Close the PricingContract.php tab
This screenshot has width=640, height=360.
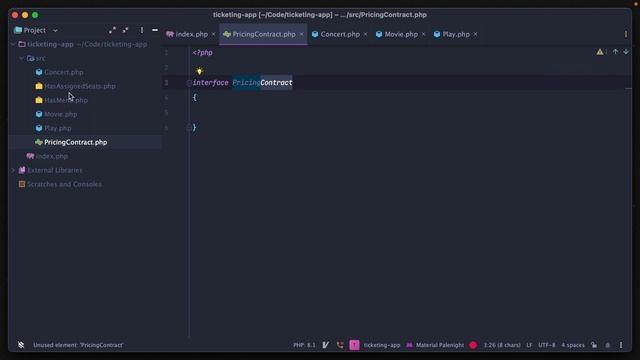[301, 34]
